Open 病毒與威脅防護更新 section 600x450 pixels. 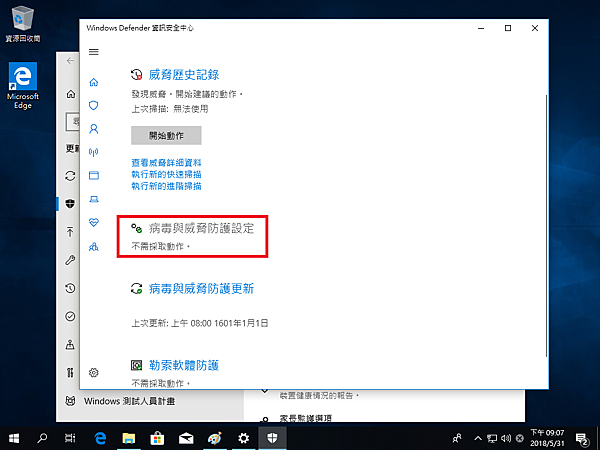tap(201, 288)
